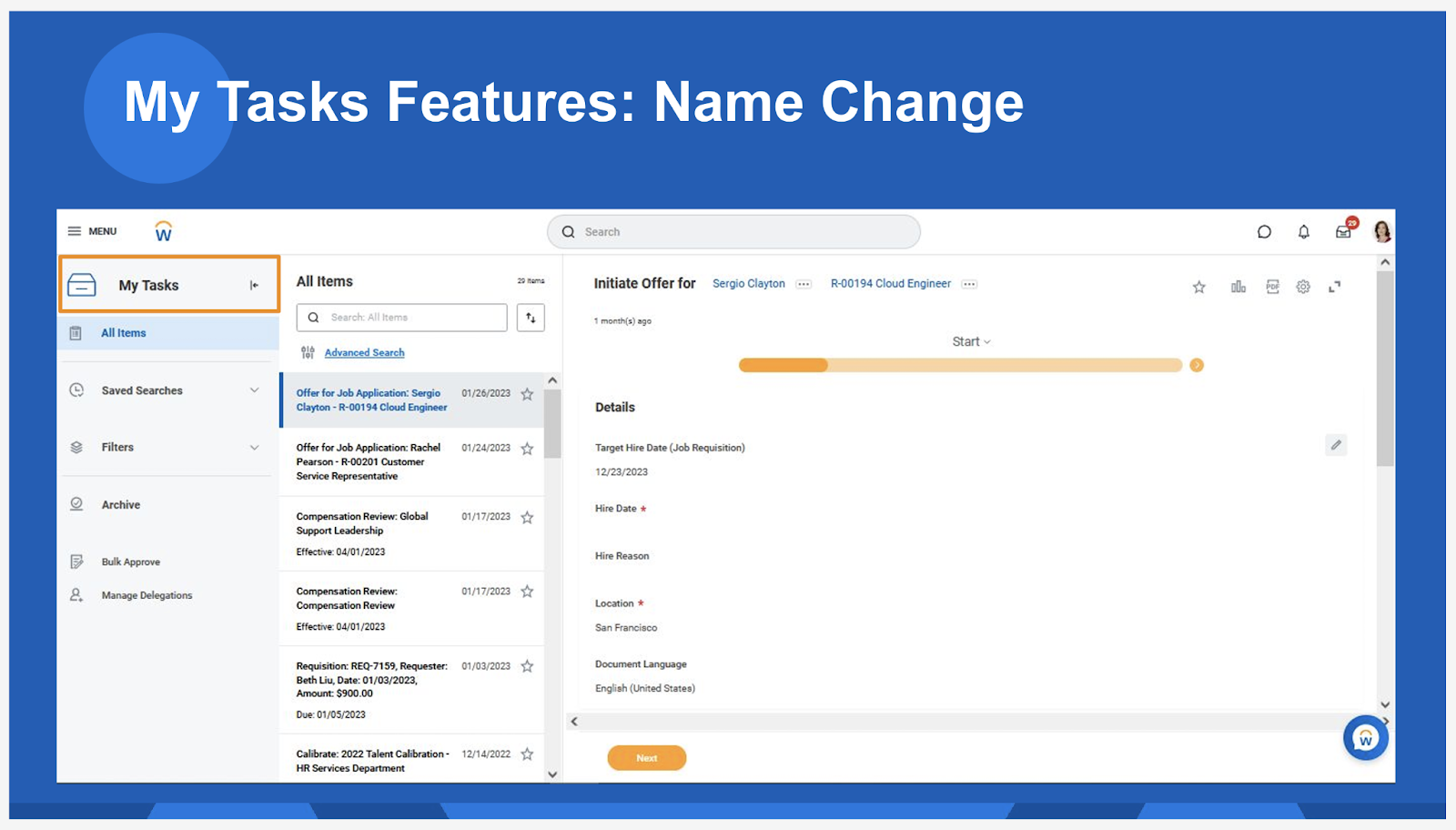Export the task as PDF
The height and width of the screenshot is (830, 1456).
pos(1272,287)
